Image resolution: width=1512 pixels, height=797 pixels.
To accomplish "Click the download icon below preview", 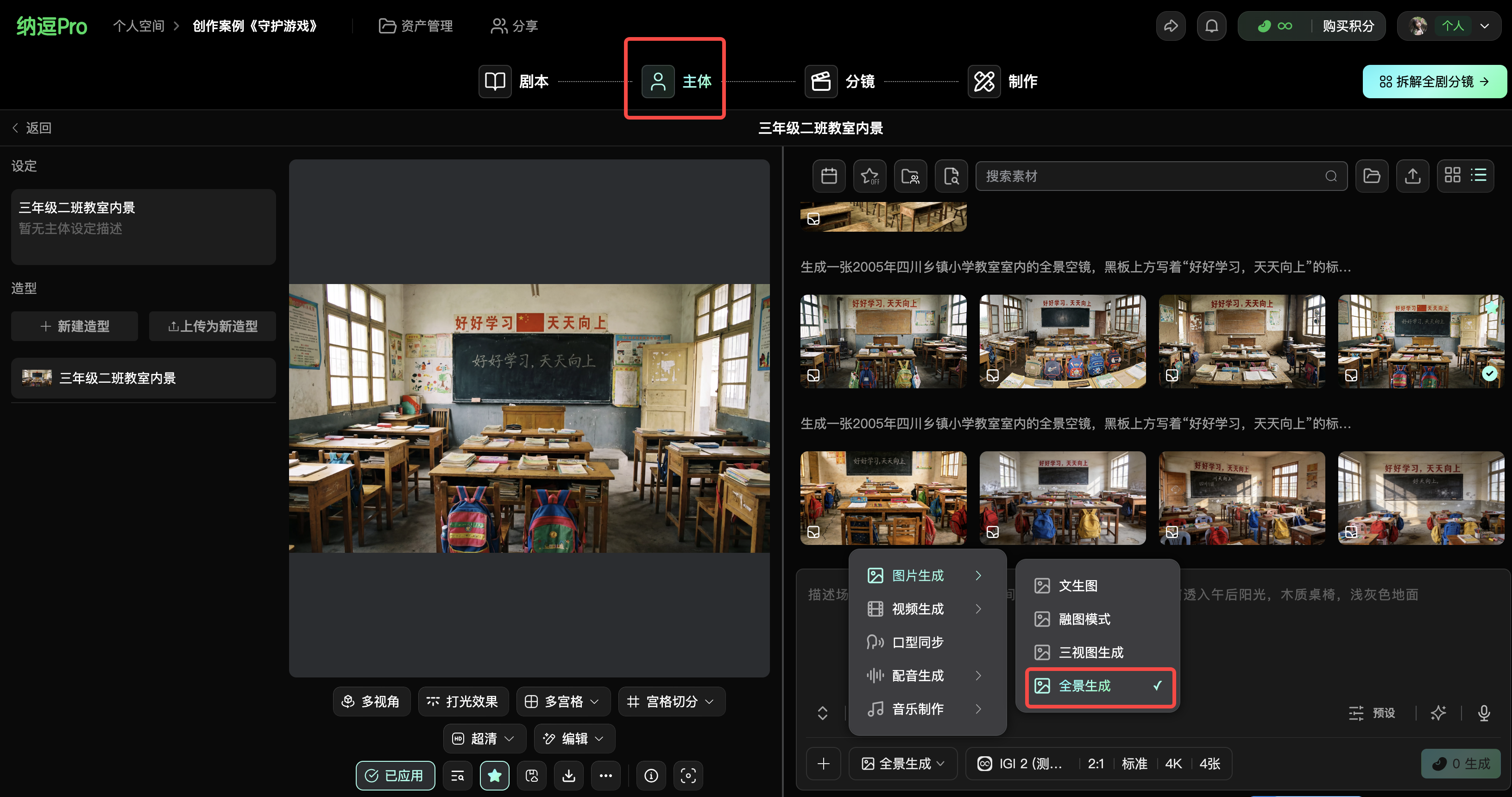I will (x=569, y=775).
